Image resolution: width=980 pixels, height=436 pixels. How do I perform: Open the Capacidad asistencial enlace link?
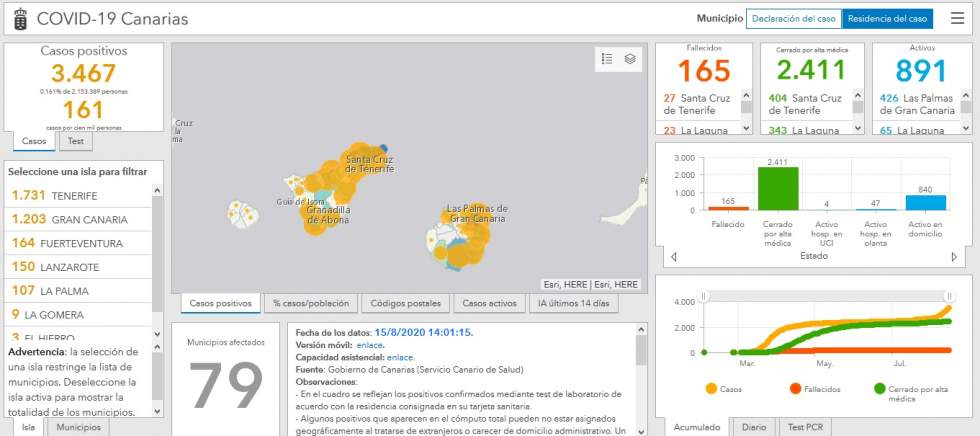[x=400, y=356]
